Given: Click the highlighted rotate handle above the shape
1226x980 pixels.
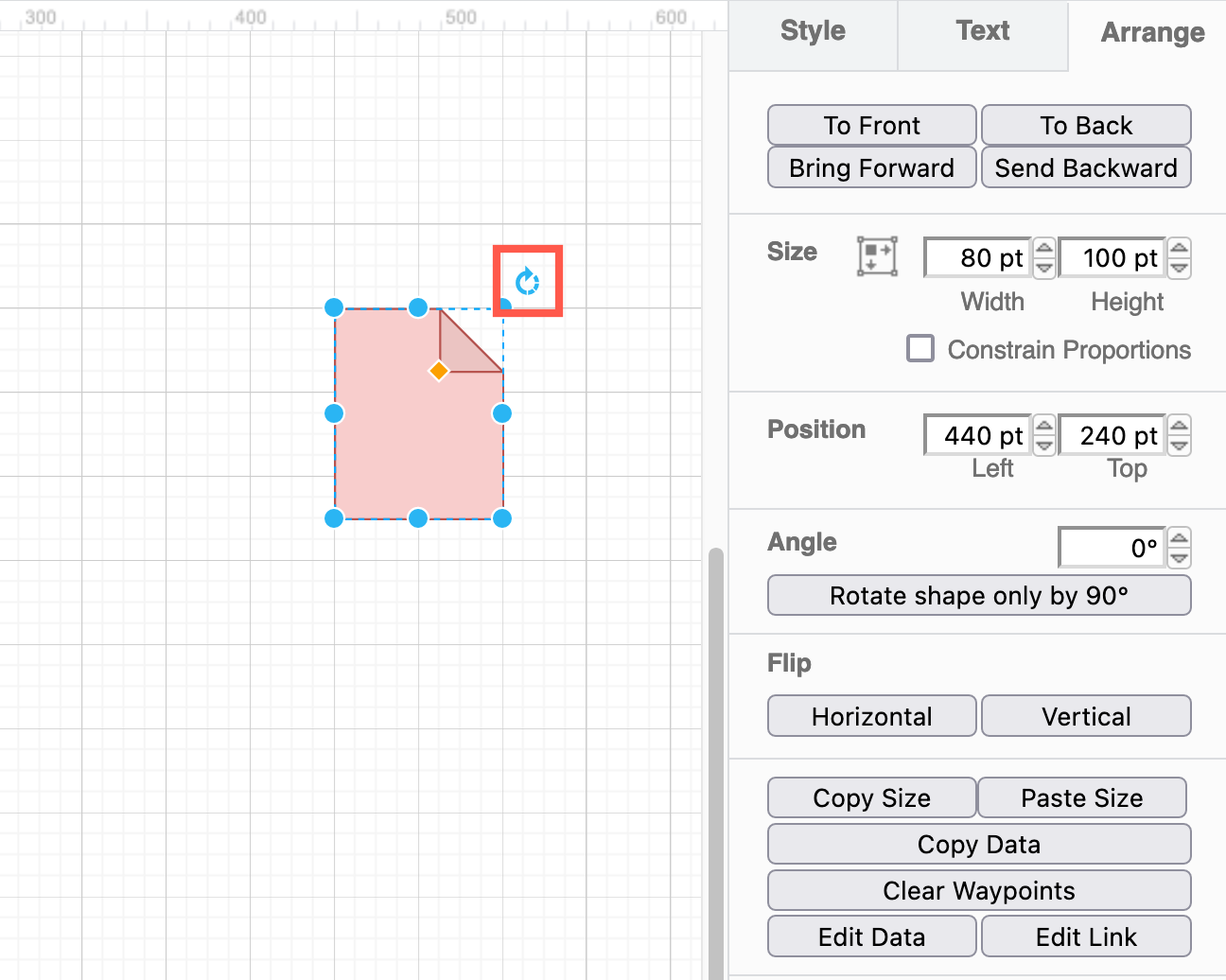Looking at the screenshot, I should [527, 280].
